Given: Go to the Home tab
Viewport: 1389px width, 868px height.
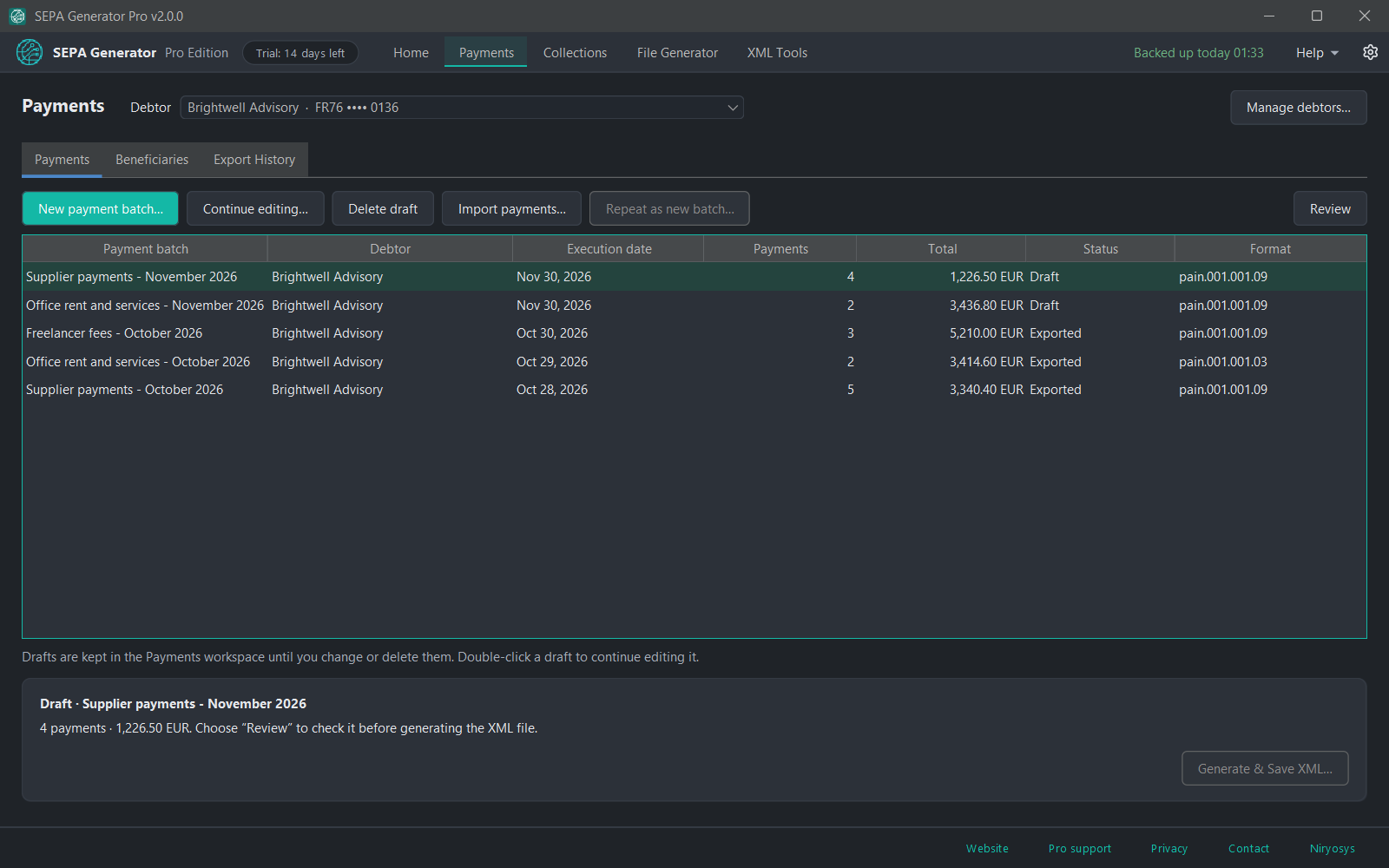Looking at the screenshot, I should pos(411,53).
